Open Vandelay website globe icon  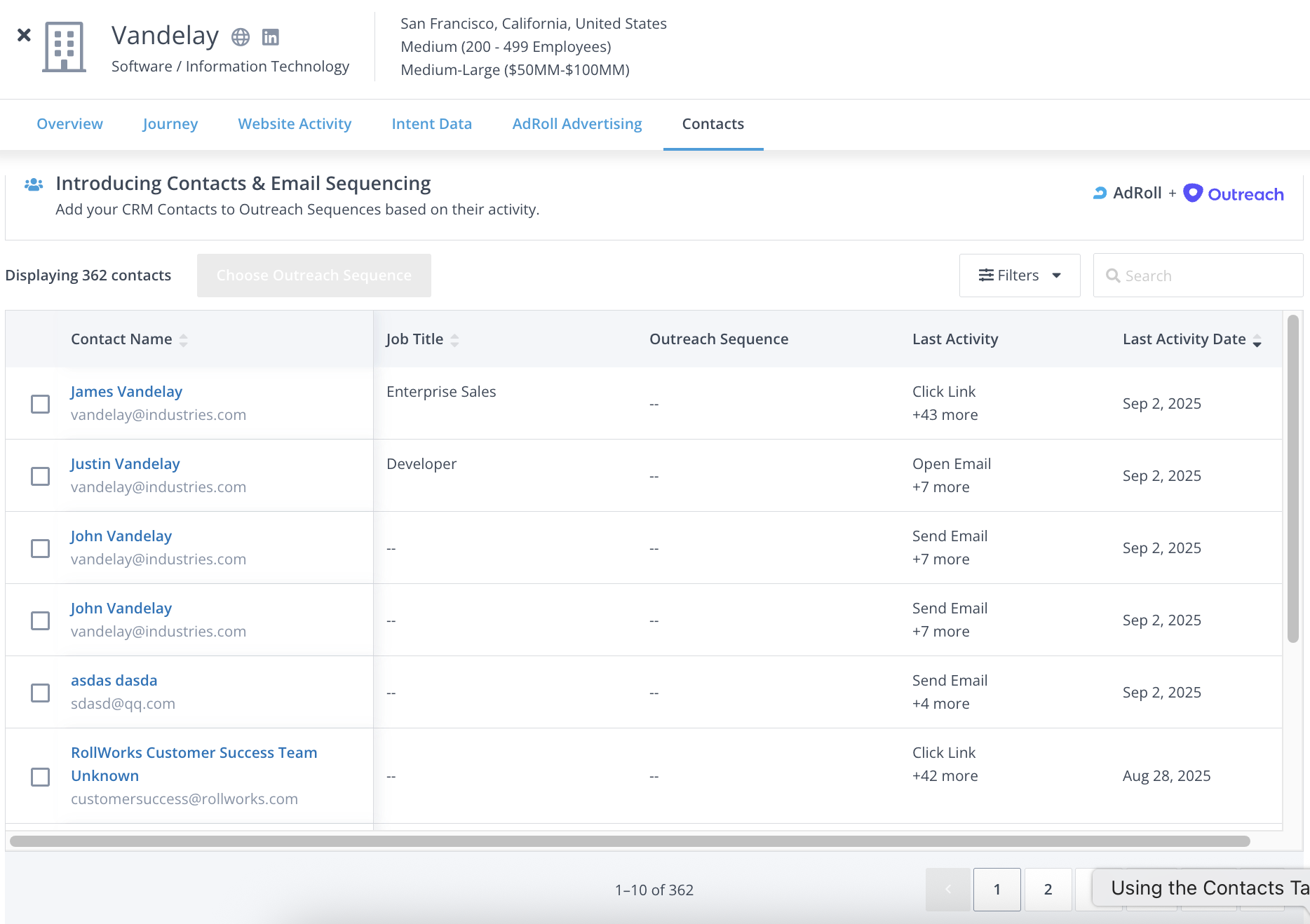(x=241, y=37)
